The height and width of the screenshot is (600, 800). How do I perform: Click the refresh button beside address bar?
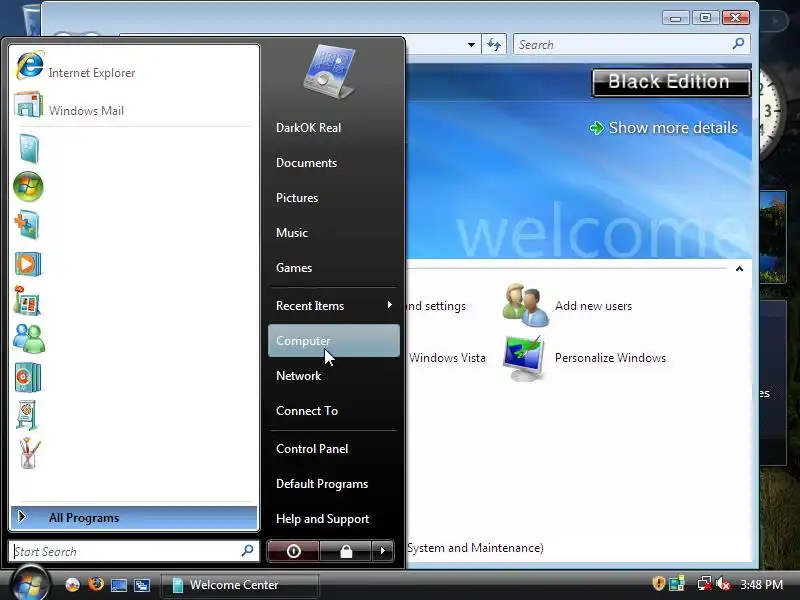click(494, 44)
